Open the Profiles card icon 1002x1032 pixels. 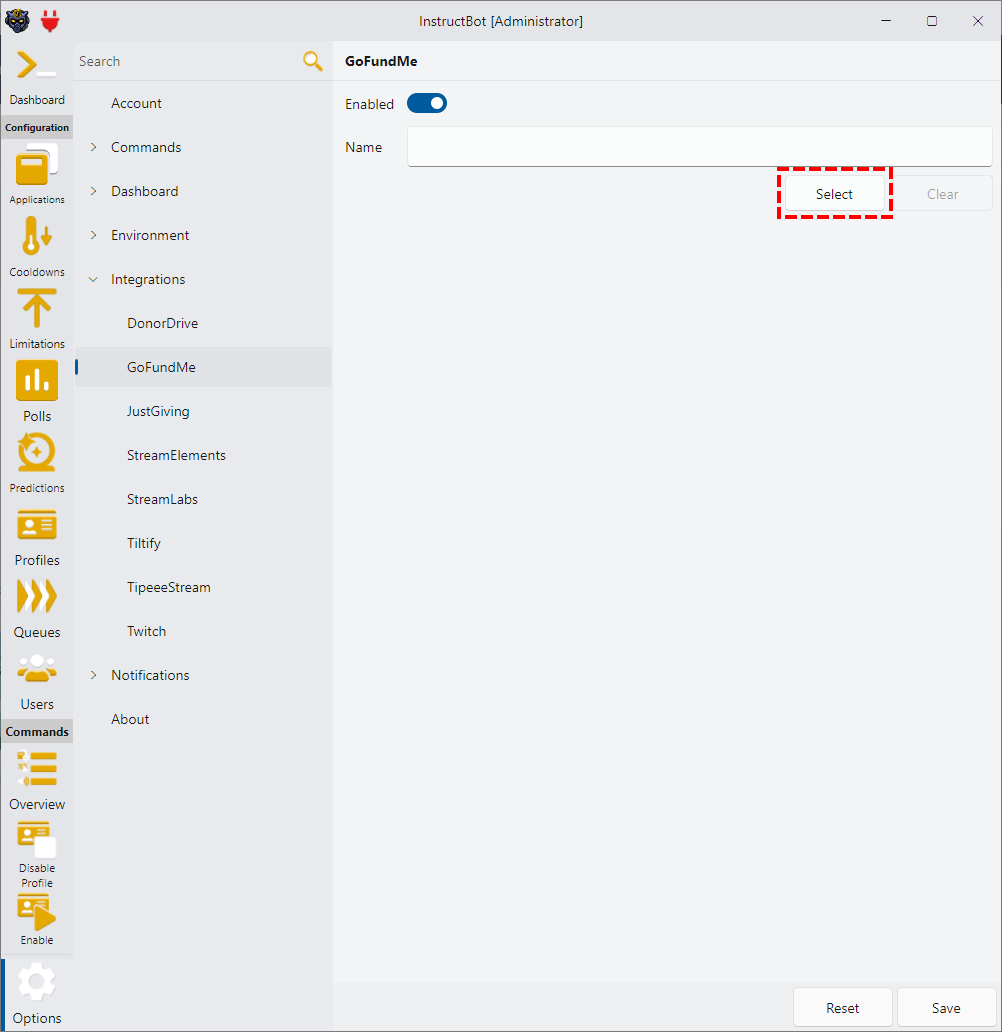36,525
